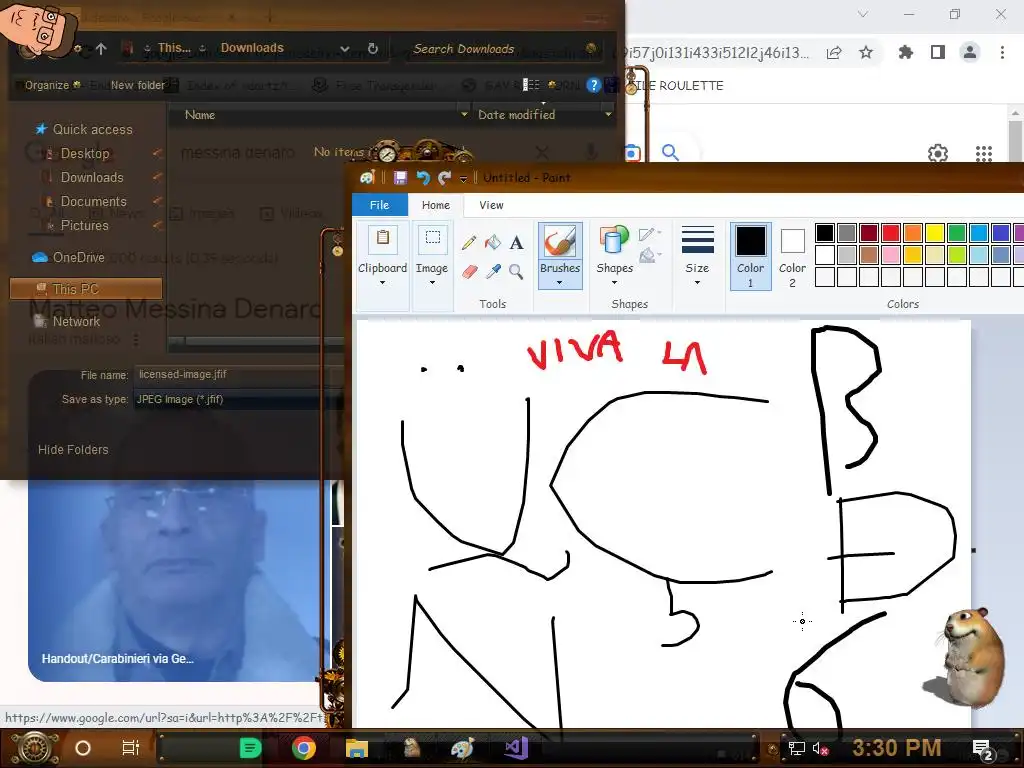This screenshot has height=768, width=1024.
Task: Click the Select rectangle icon under Image
Action: (x=432, y=239)
